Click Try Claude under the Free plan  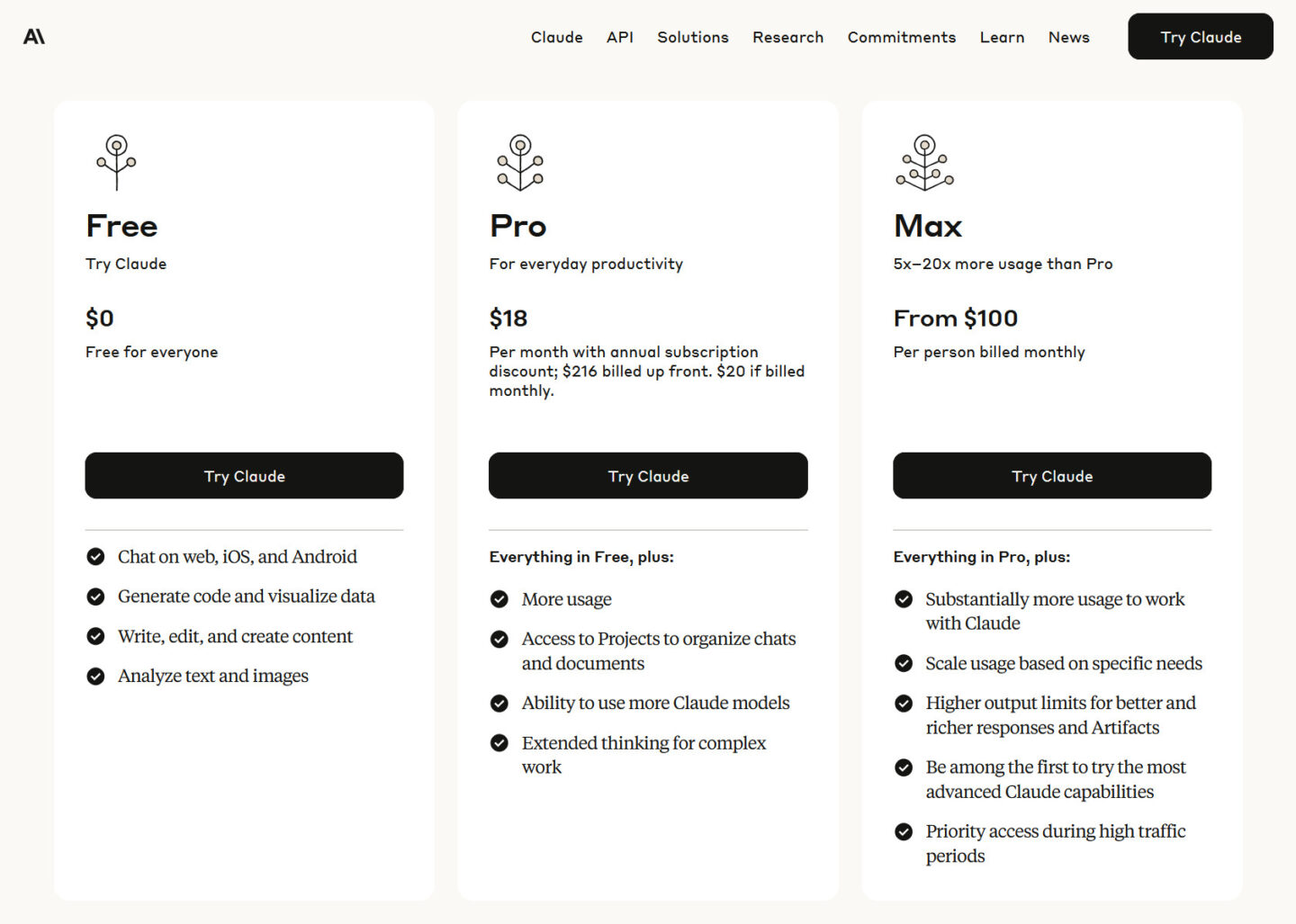244,475
